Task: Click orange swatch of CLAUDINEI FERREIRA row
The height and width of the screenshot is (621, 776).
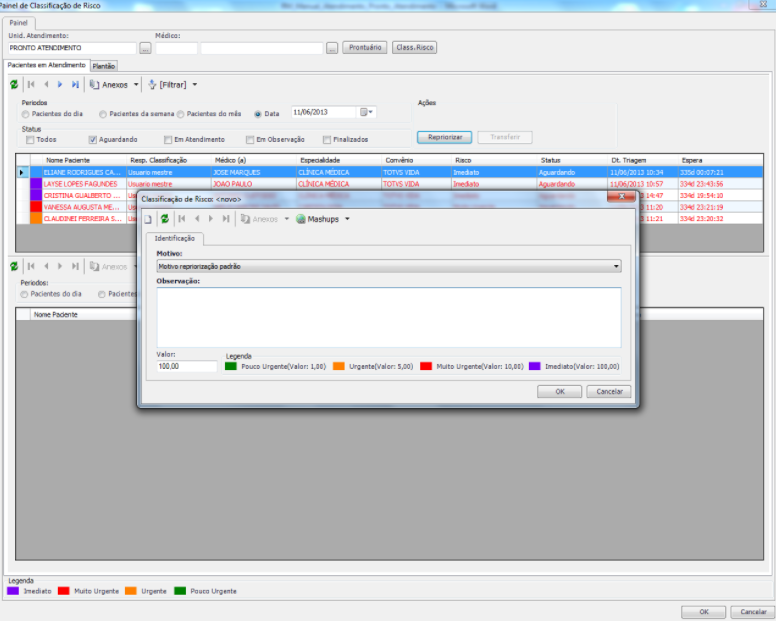Action: [x=36, y=218]
